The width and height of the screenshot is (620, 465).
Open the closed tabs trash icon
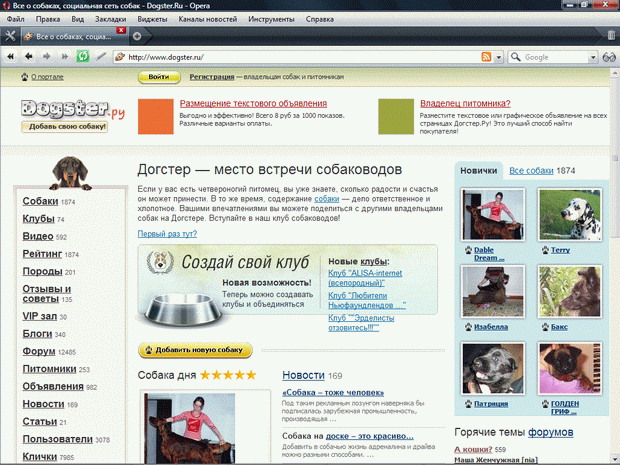(x=611, y=36)
